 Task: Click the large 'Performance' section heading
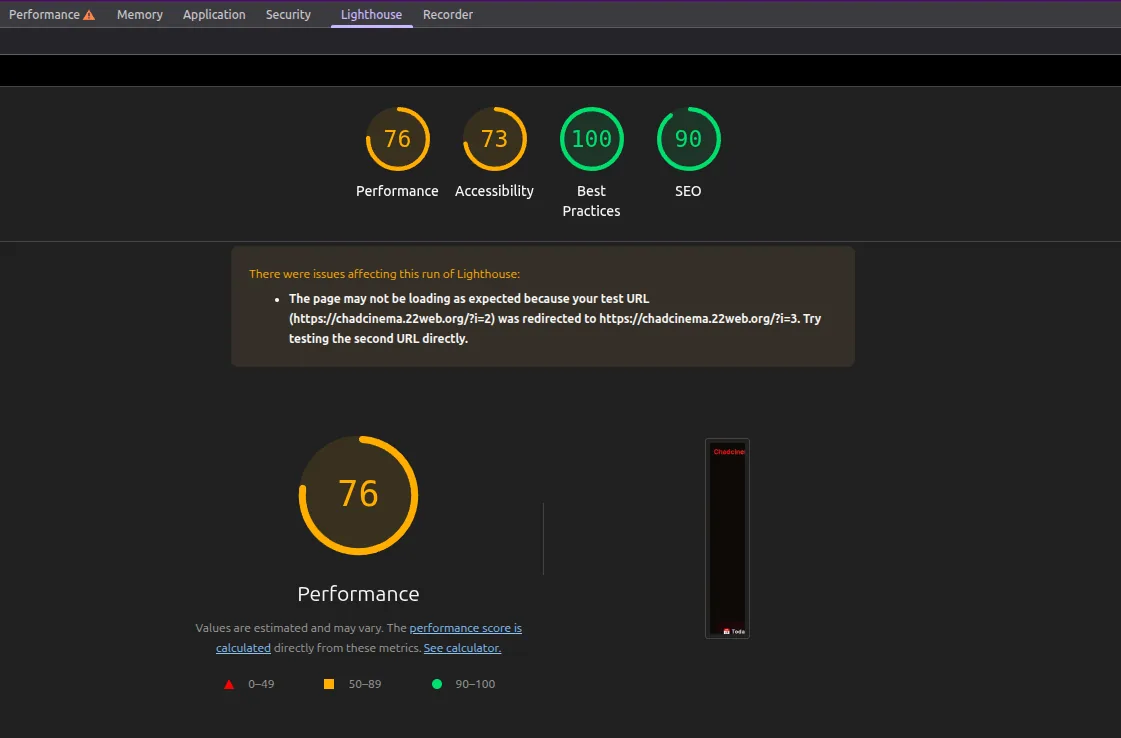[x=358, y=594]
